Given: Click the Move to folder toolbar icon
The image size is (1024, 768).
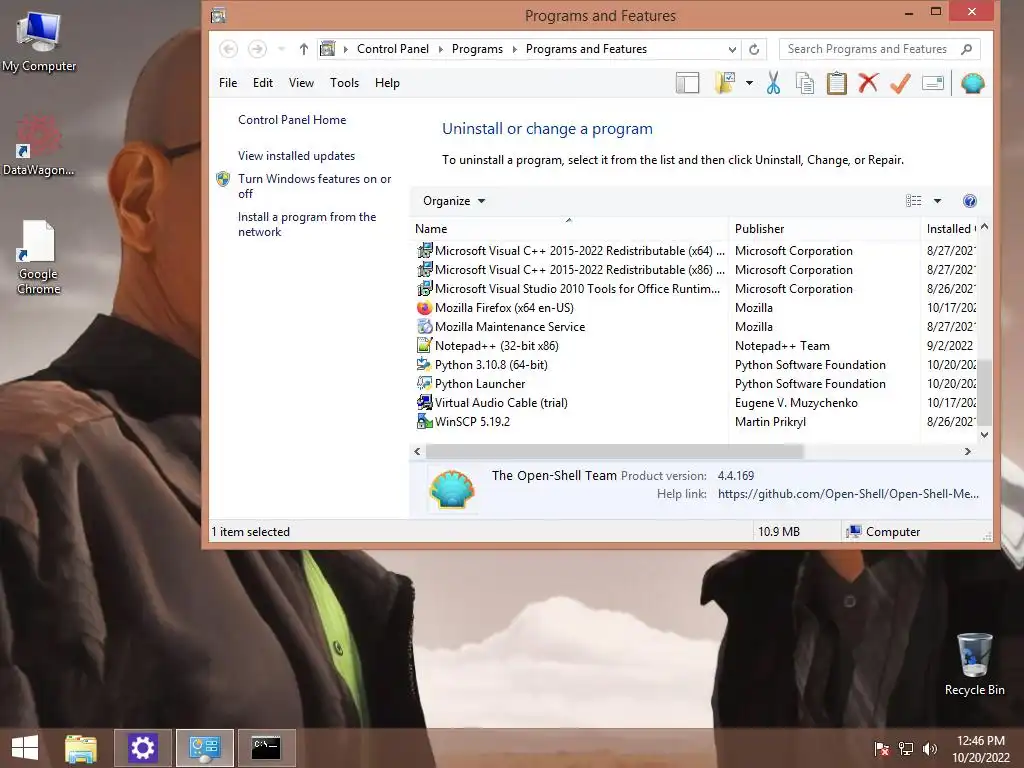Looking at the screenshot, I should pos(725,83).
